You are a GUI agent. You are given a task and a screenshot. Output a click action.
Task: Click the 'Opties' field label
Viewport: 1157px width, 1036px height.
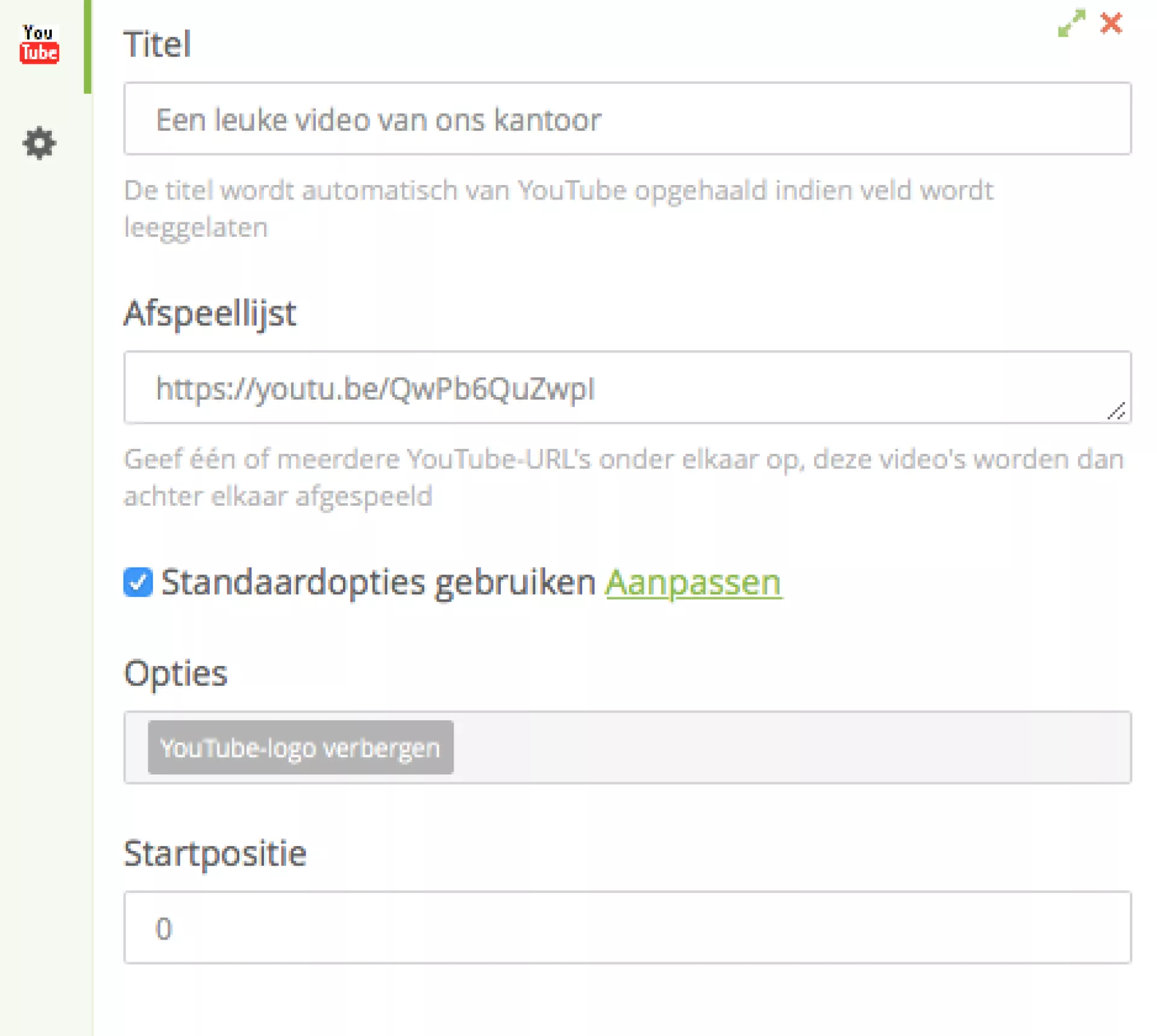(175, 673)
